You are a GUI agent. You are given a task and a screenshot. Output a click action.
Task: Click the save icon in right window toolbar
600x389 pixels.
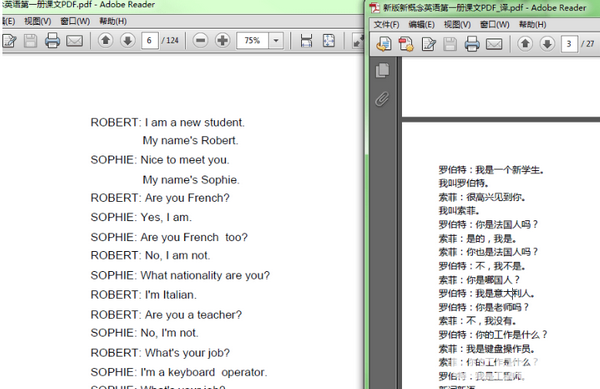[450, 44]
